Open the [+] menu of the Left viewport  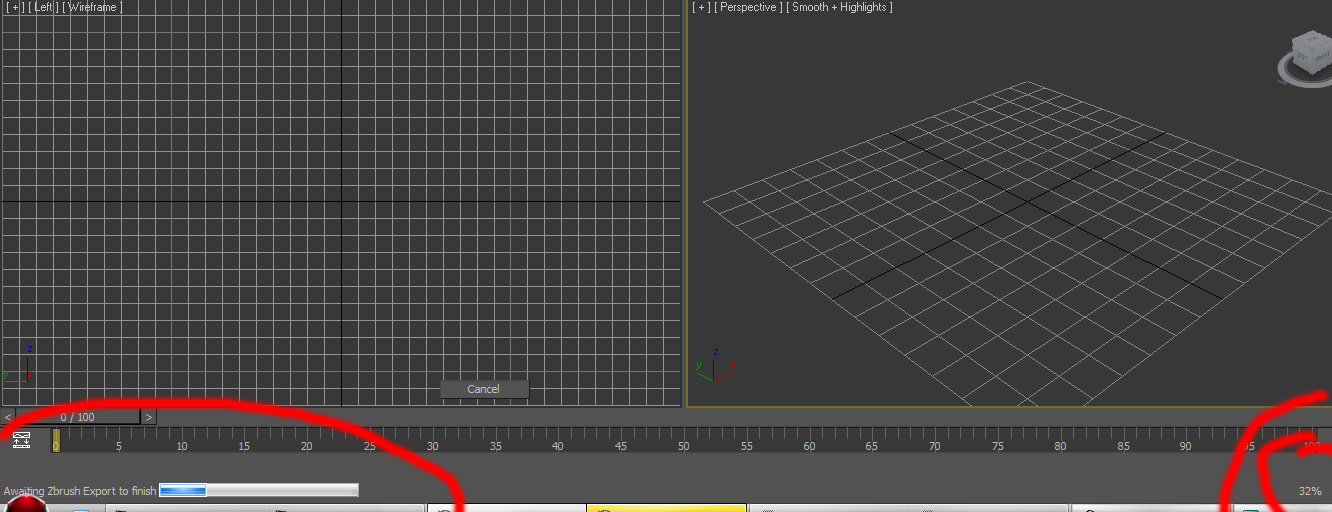[x=14, y=8]
